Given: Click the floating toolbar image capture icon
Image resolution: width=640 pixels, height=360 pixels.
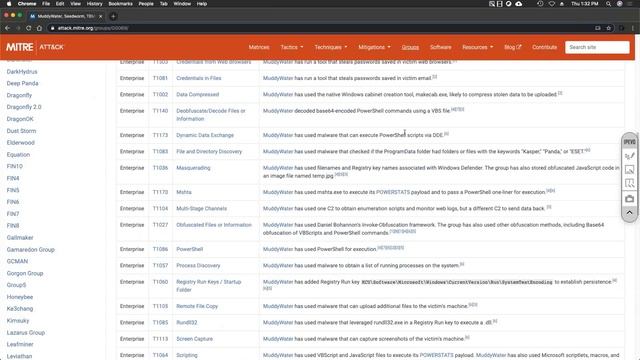Looking at the screenshot, I should tap(629, 169).
